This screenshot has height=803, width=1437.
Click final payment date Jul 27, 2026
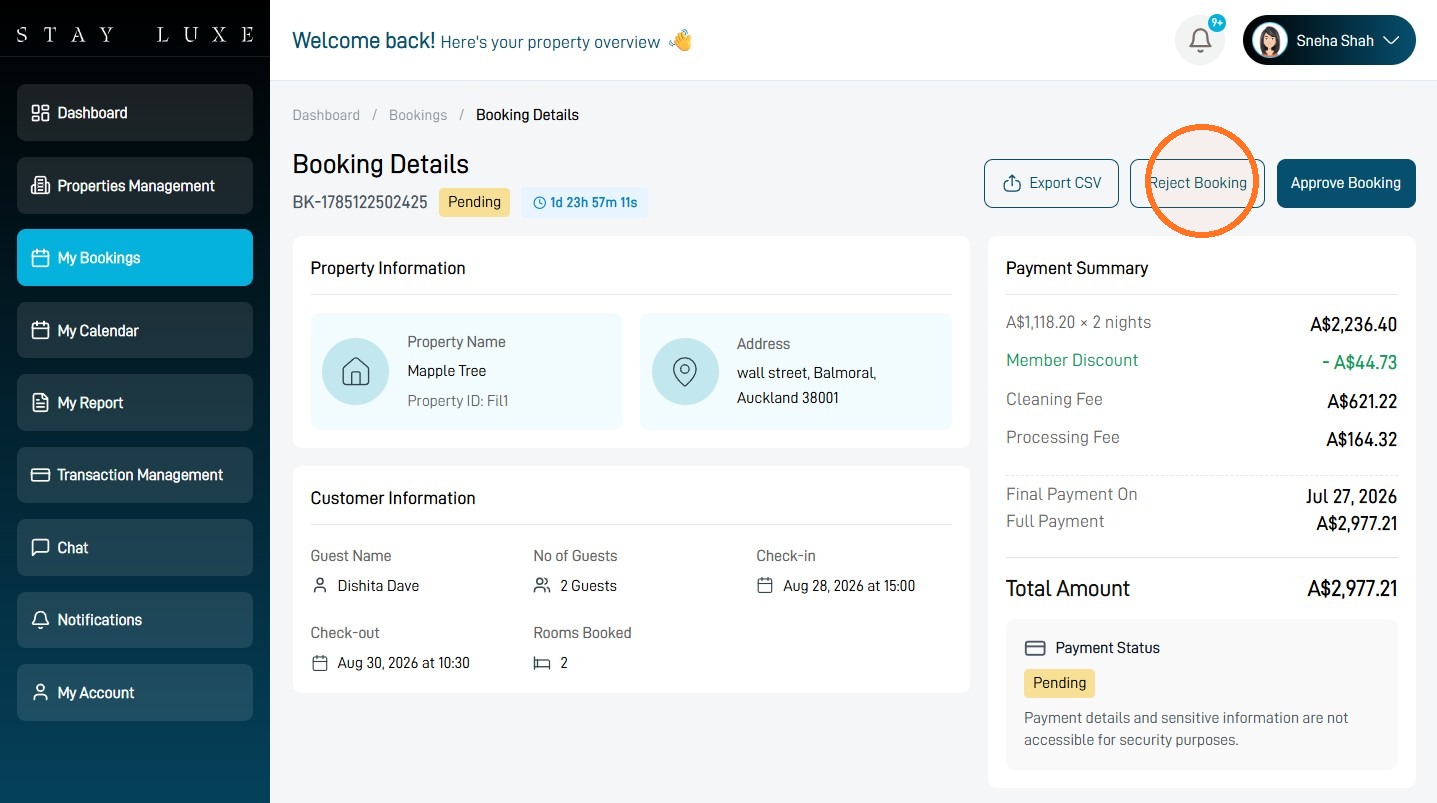click(x=1352, y=497)
